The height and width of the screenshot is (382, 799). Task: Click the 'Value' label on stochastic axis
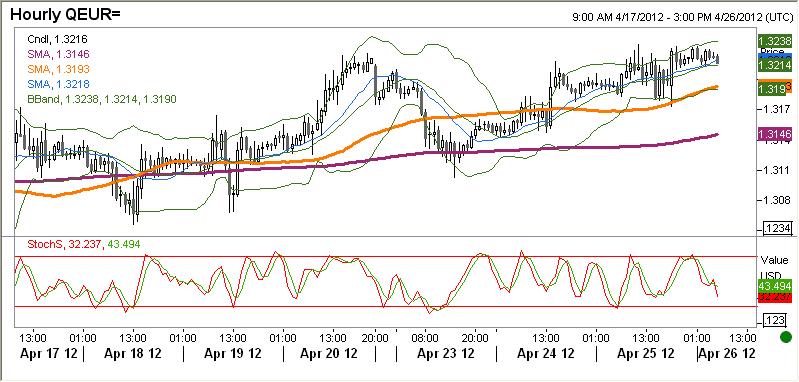(x=774, y=260)
